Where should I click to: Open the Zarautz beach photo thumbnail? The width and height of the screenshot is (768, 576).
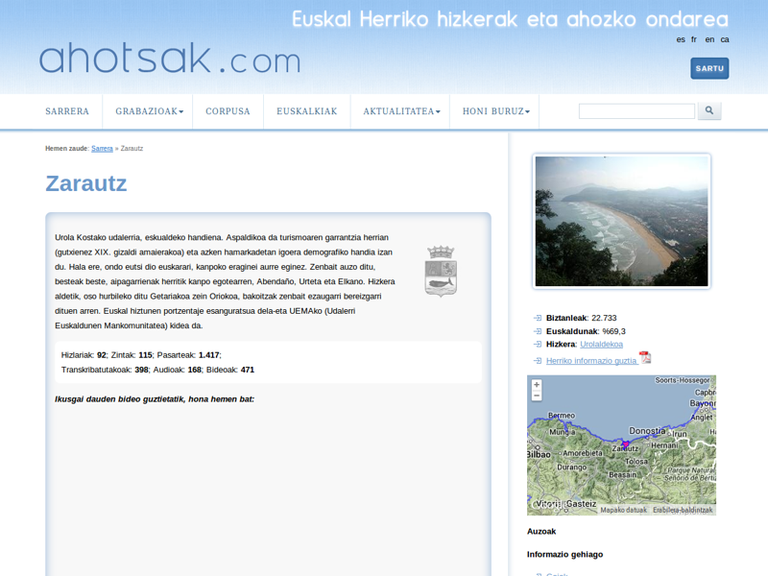click(621, 221)
